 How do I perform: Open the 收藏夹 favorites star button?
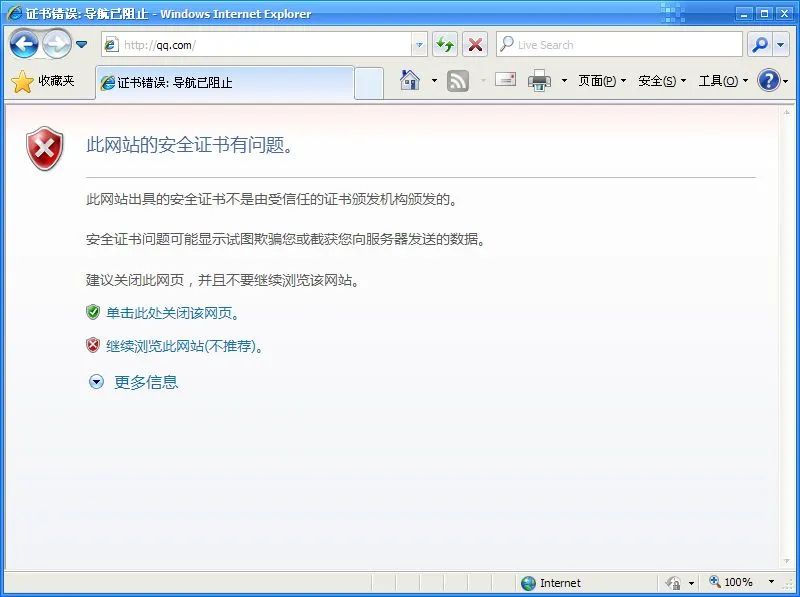[x=43, y=81]
